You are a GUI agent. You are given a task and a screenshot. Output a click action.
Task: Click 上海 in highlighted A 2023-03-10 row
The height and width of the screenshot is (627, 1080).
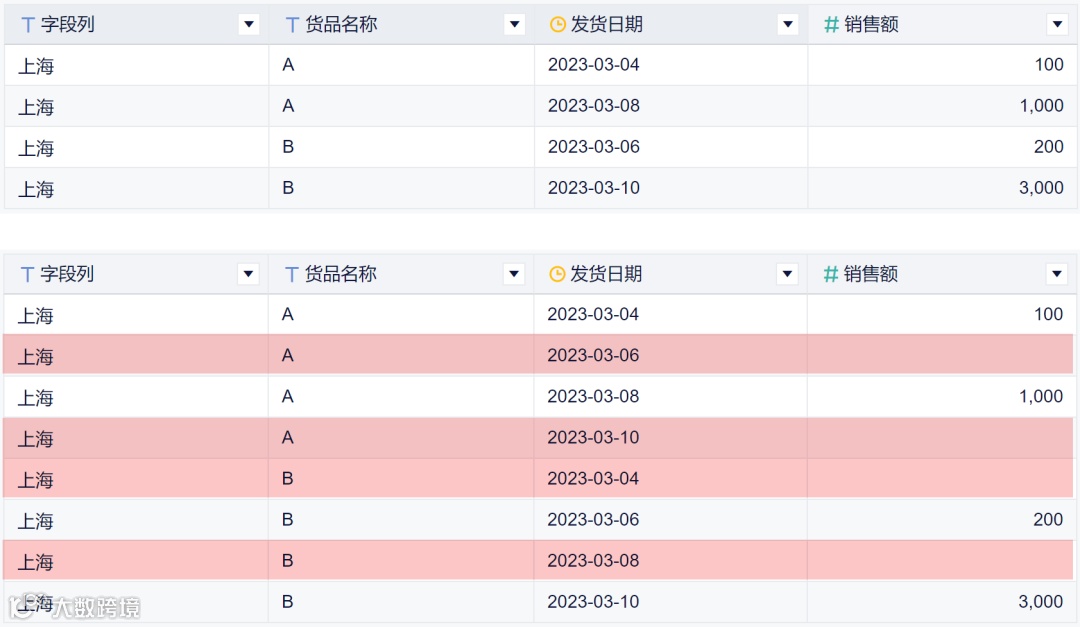tap(35, 439)
